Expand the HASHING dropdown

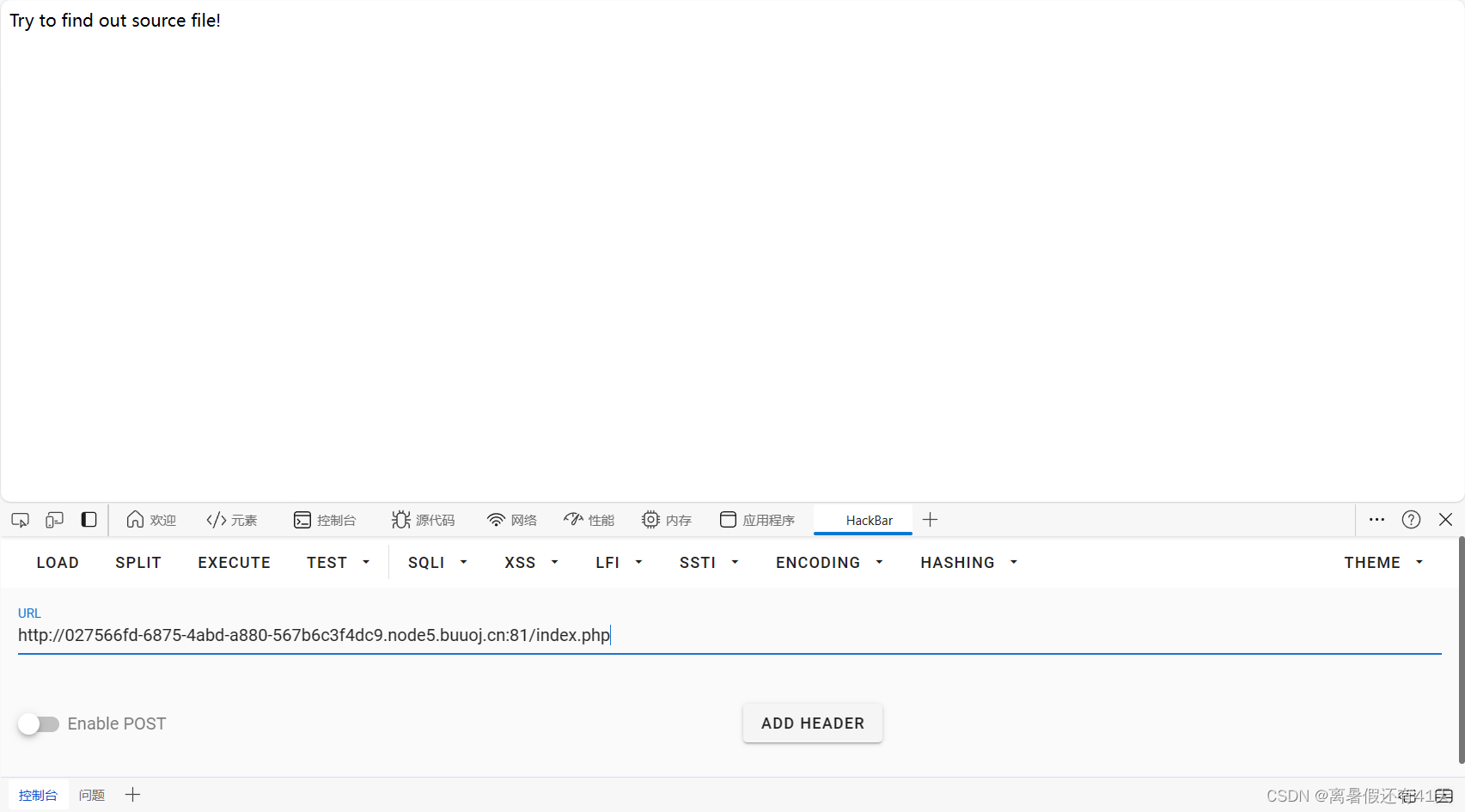coord(968,563)
